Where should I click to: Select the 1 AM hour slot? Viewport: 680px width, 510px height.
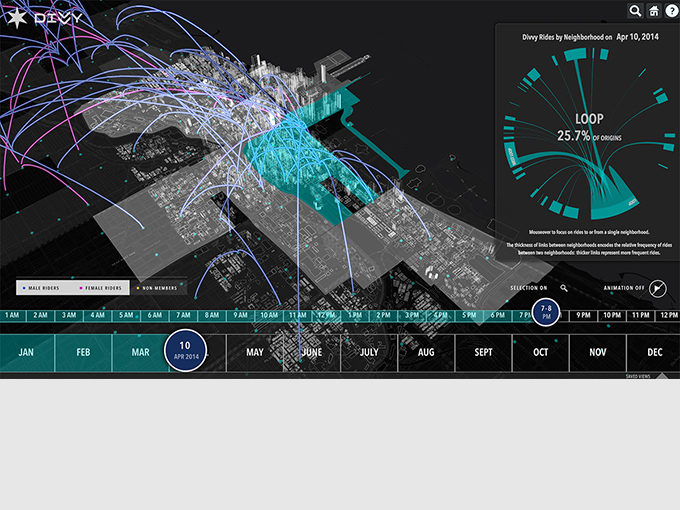(12, 315)
